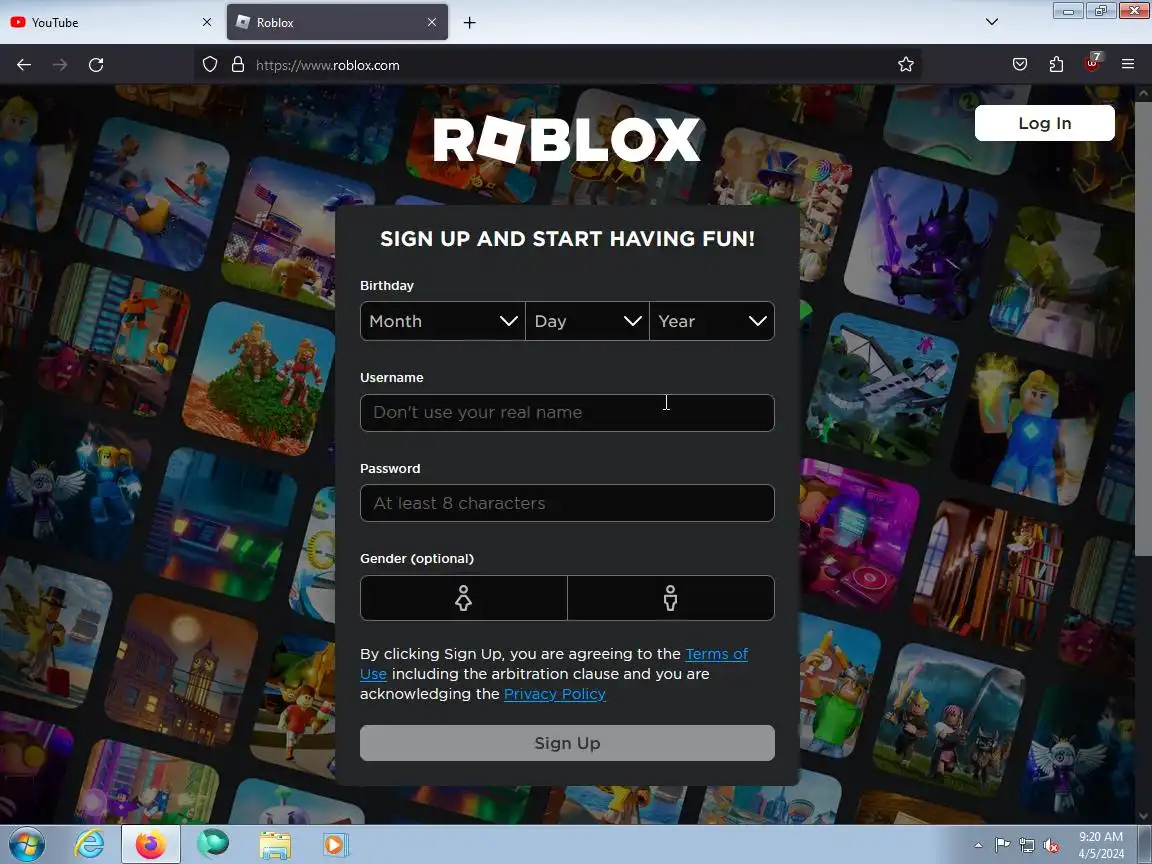Open the Month birthday dropdown
This screenshot has width=1152, height=864.
point(442,321)
